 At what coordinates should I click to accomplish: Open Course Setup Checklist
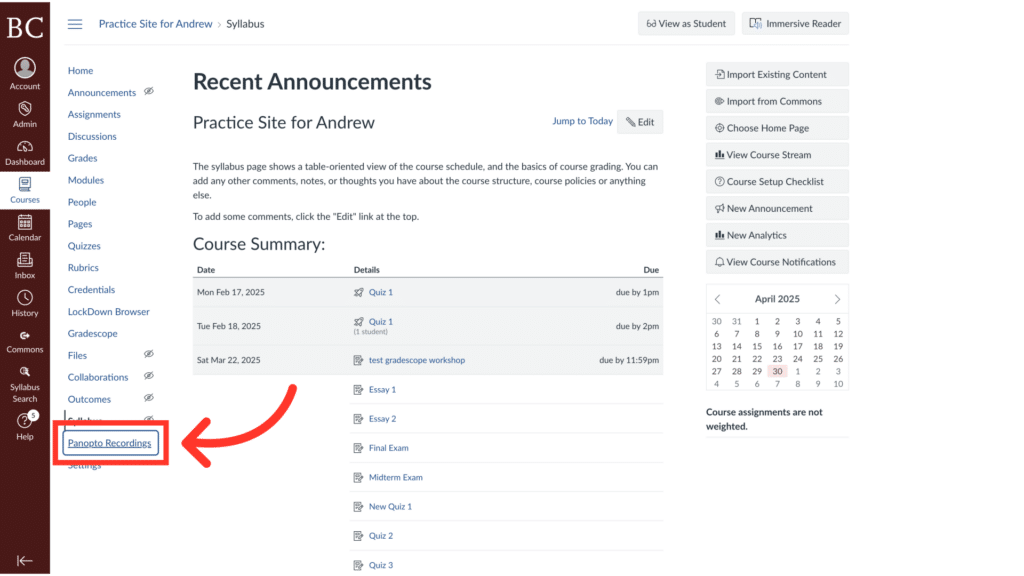pyautogui.click(x=777, y=182)
